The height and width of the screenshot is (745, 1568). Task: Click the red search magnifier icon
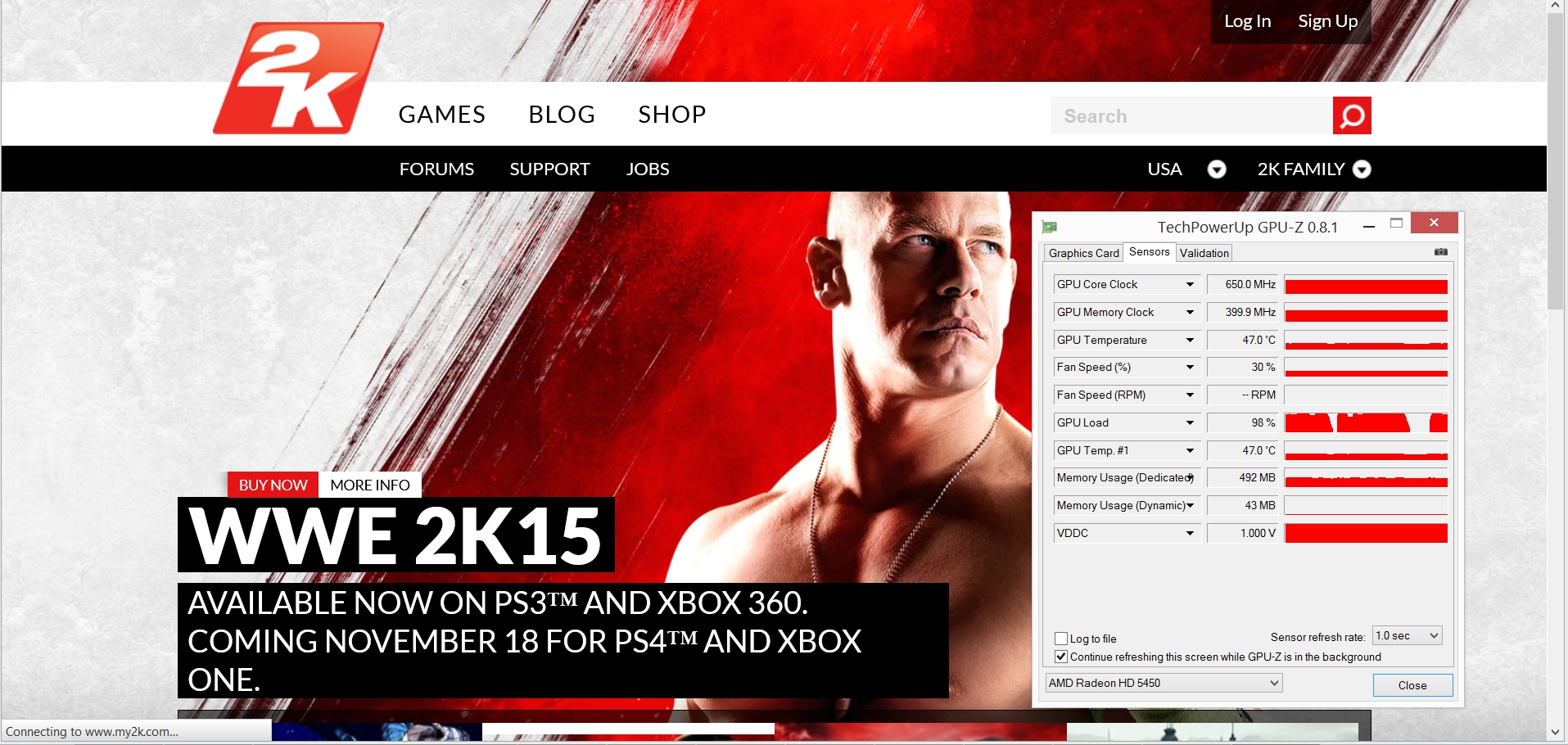(x=1352, y=115)
